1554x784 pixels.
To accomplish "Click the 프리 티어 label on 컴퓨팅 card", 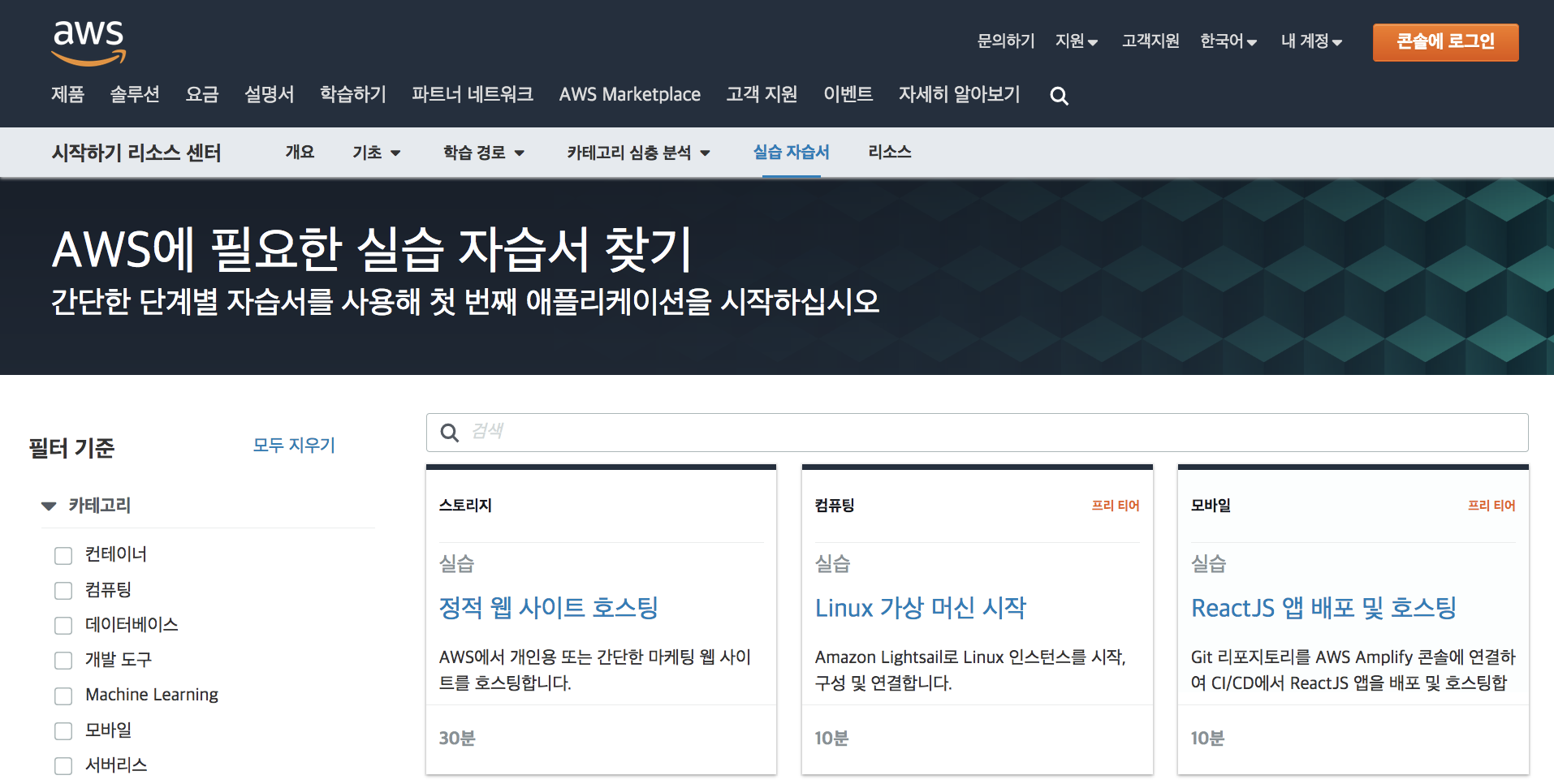I will pos(1116,506).
